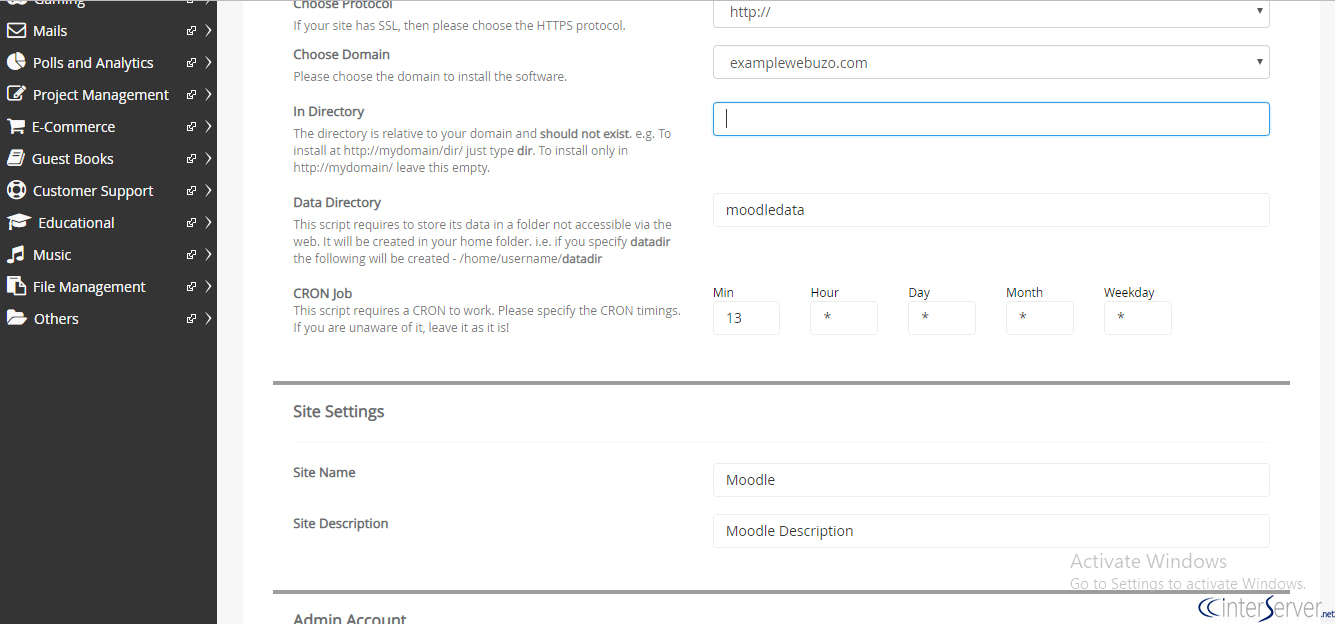This screenshot has width=1335, height=624.
Task: Open E-Commerce external link icon
Action: pos(191,127)
